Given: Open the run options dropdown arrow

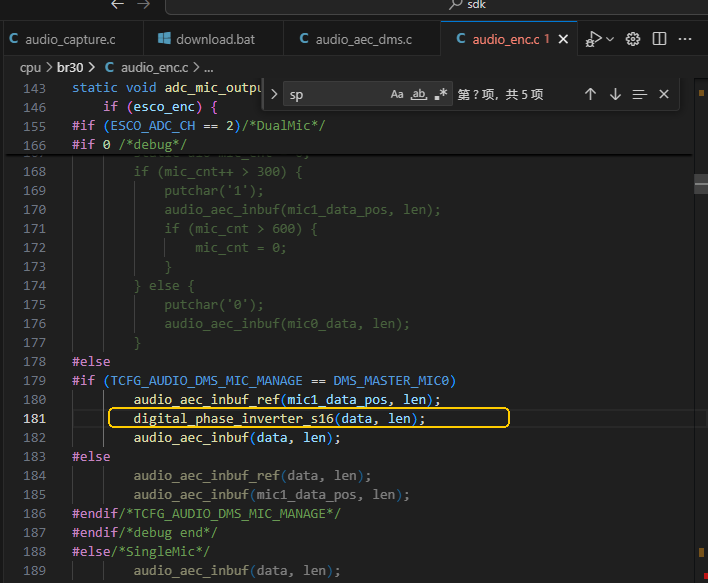Looking at the screenshot, I should click(x=610, y=39).
